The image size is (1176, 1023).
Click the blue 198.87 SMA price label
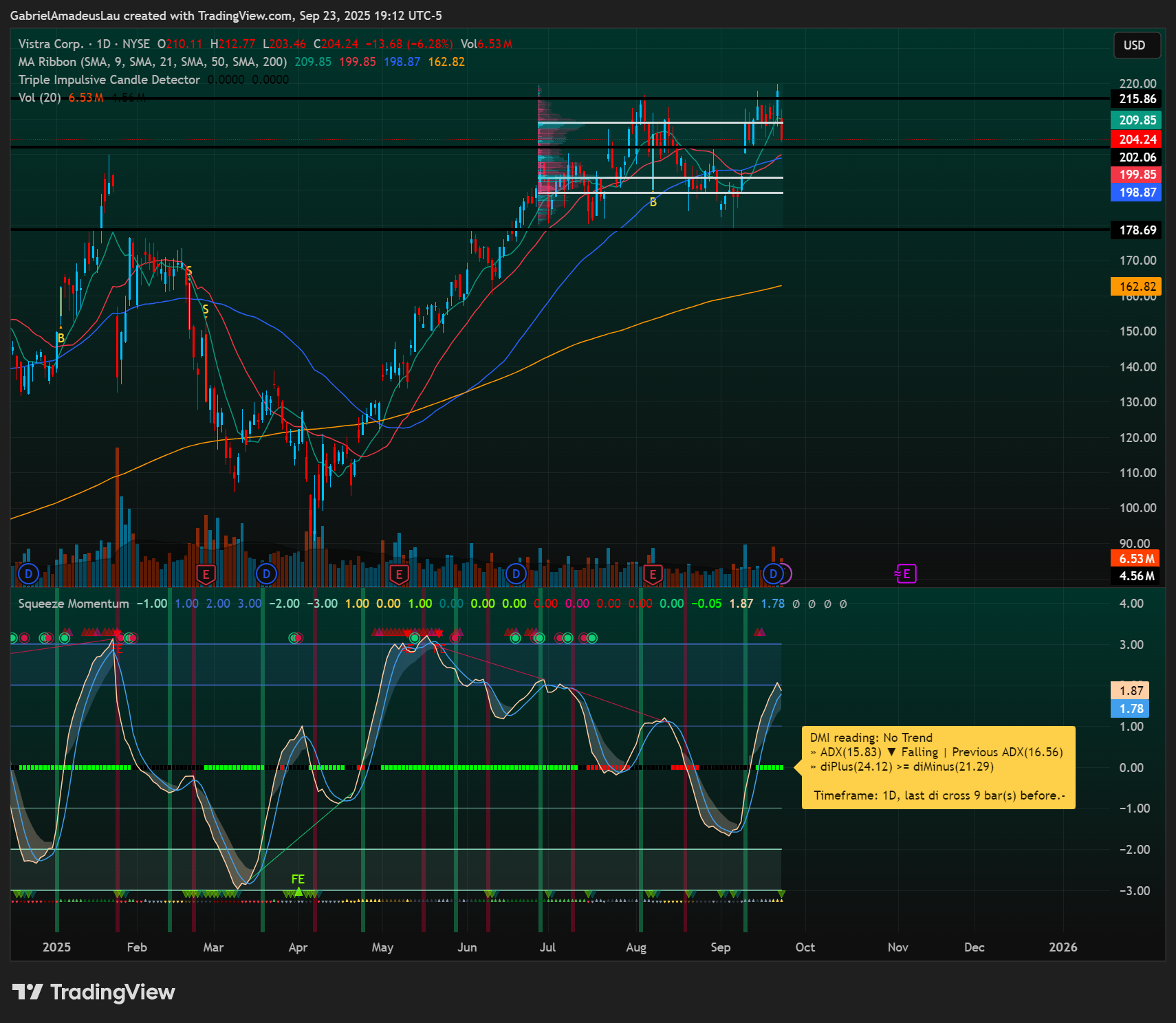[1136, 192]
